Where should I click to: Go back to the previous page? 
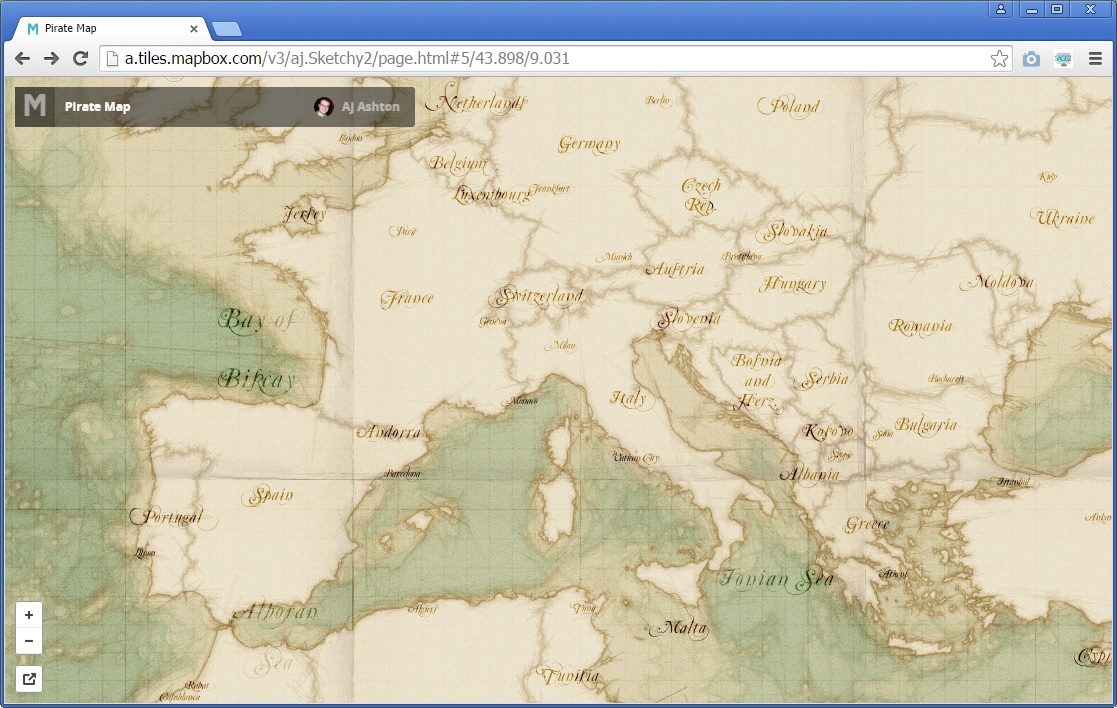(23, 59)
